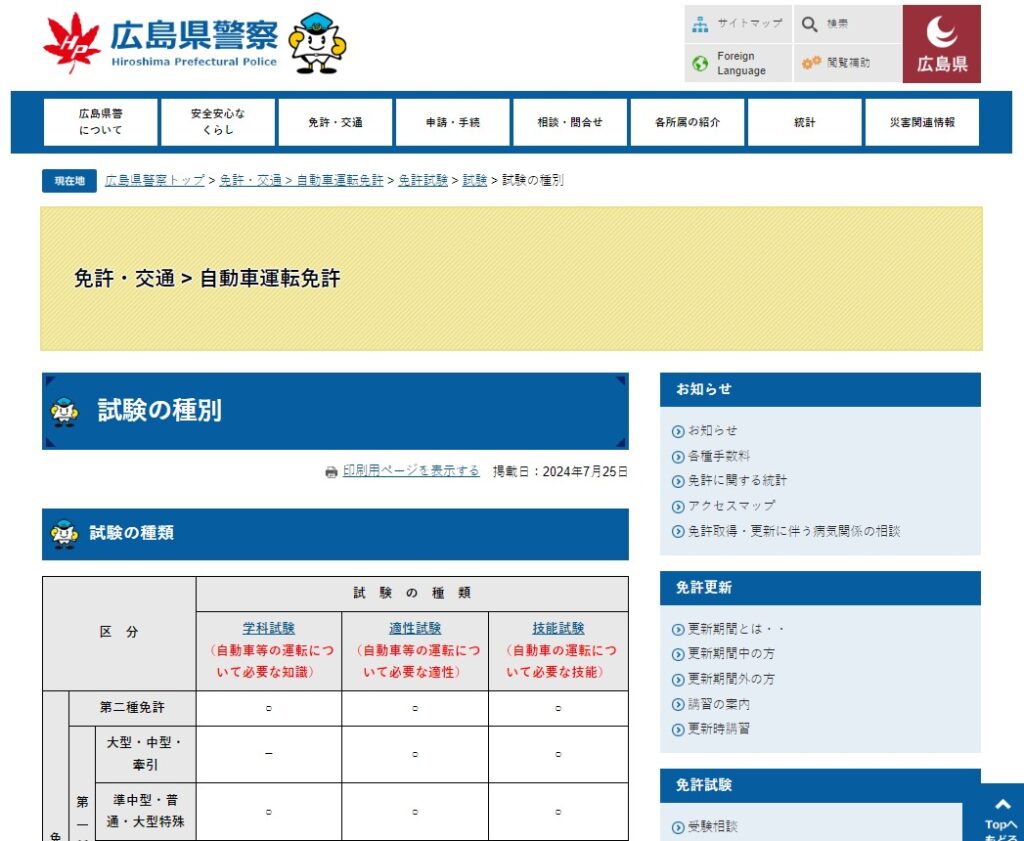Follow the 学科試験 link in the table
This screenshot has height=841, width=1024.
click(268, 629)
